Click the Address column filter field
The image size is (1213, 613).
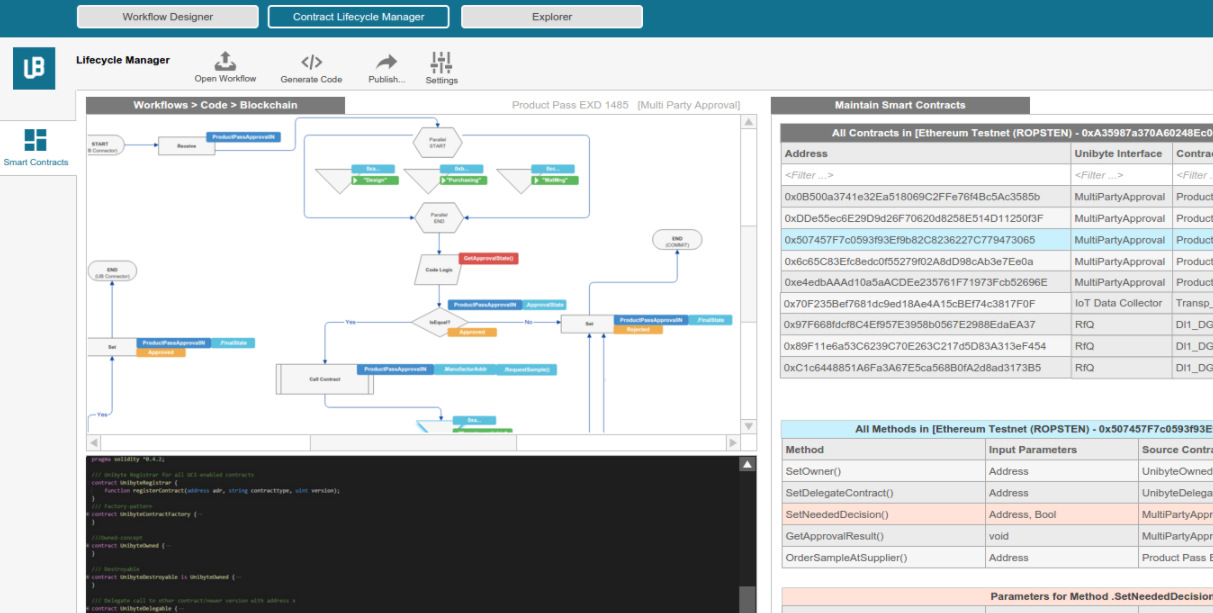[x=925, y=175]
